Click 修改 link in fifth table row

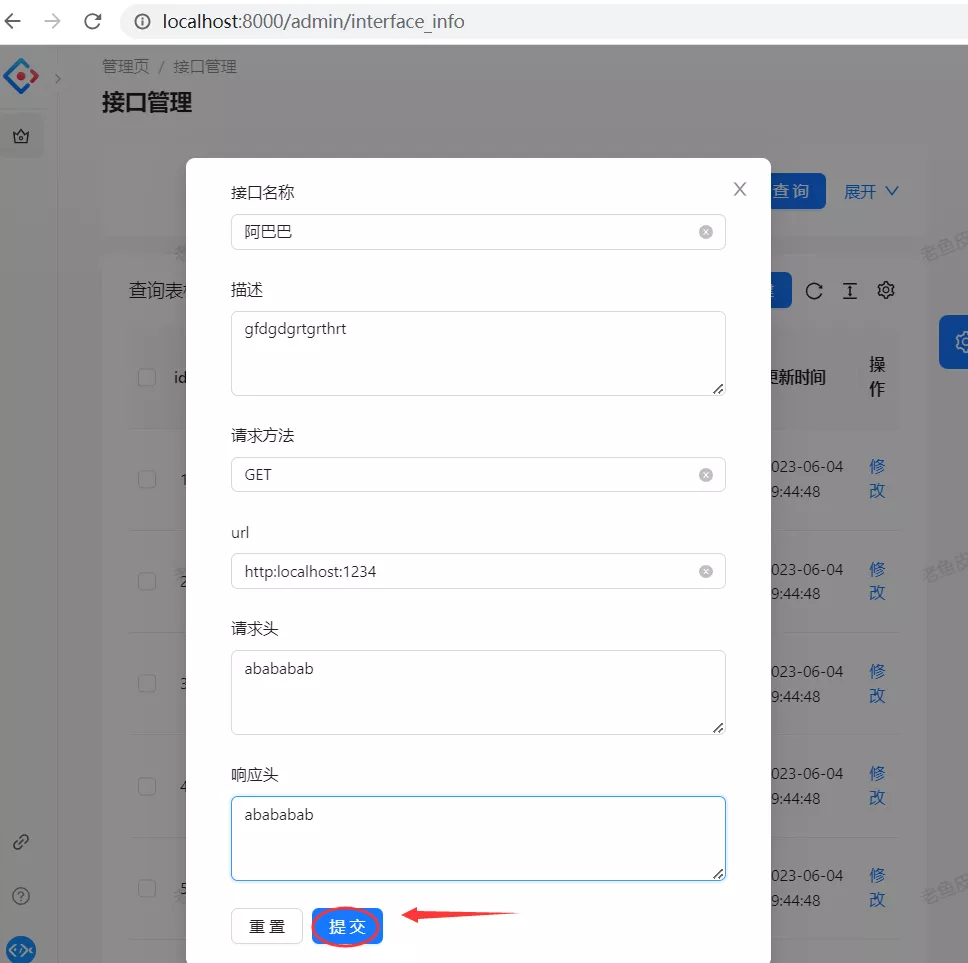pos(877,888)
